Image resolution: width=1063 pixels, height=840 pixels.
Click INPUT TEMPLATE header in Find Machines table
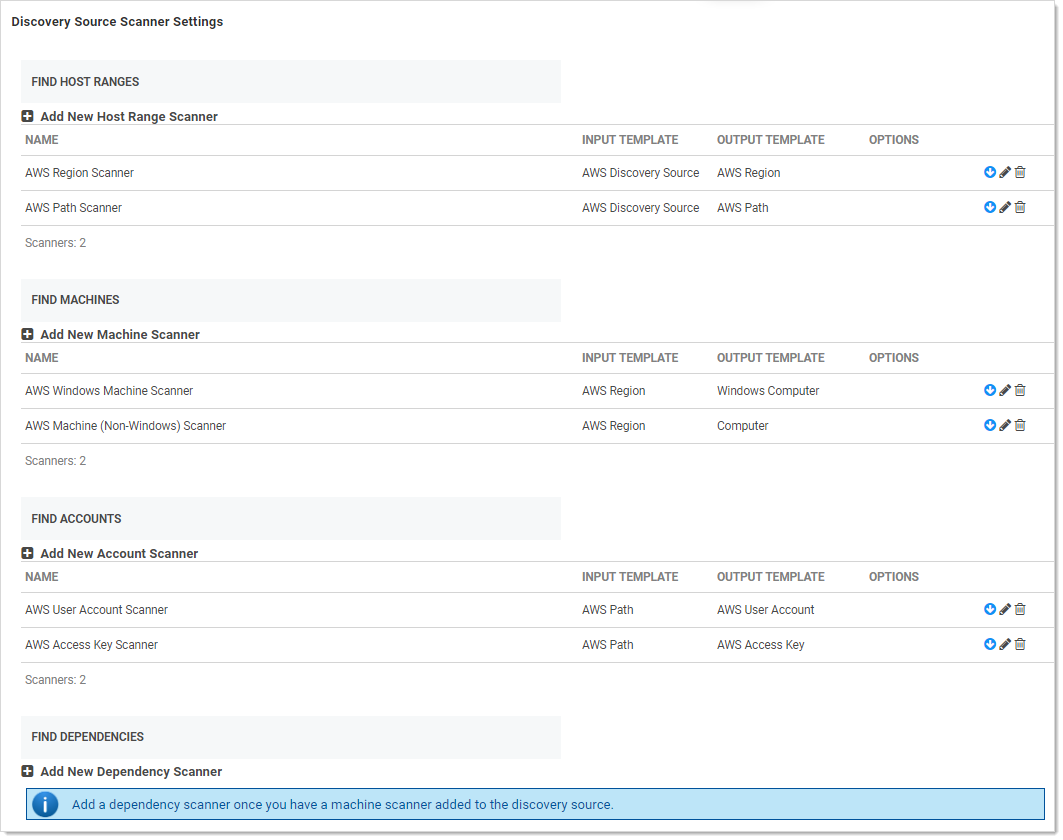(x=630, y=358)
